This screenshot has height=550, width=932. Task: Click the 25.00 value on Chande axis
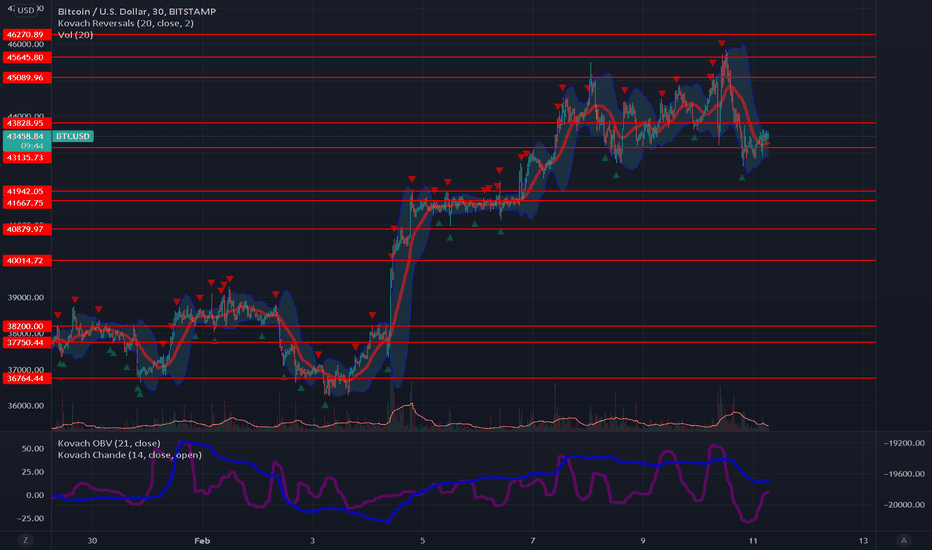click(x=33, y=472)
